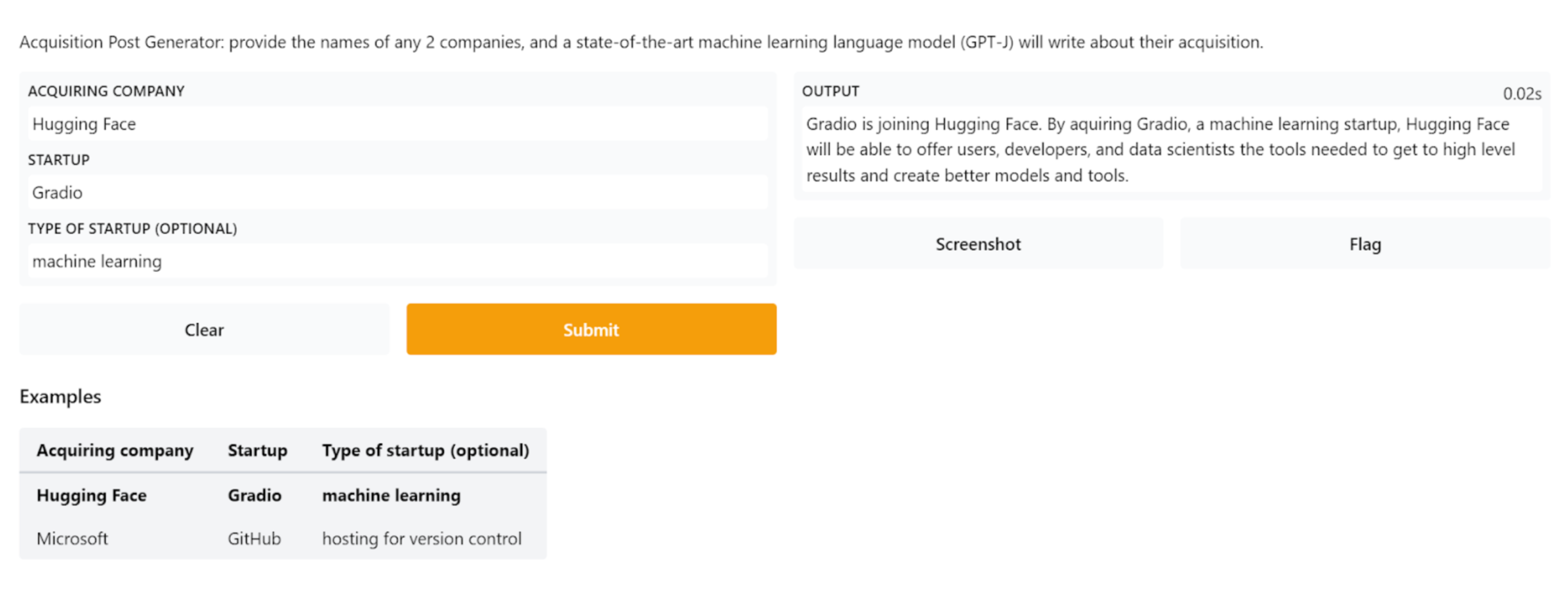Viewport: 1568px width, 593px height.
Task: Click the 'Startup' column header in examples
Action: (257, 451)
